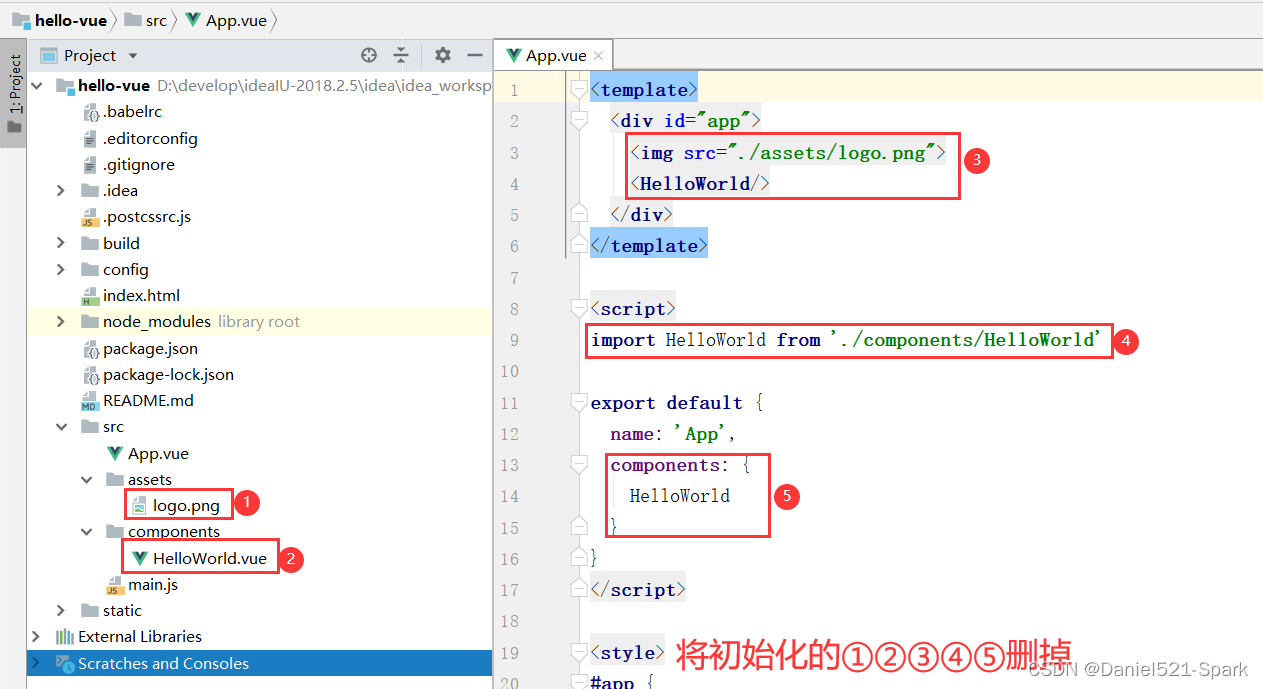The height and width of the screenshot is (689, 1263).
Task: Click hello-vue in the breadcrumb bar
Action: tap(59, 19)
